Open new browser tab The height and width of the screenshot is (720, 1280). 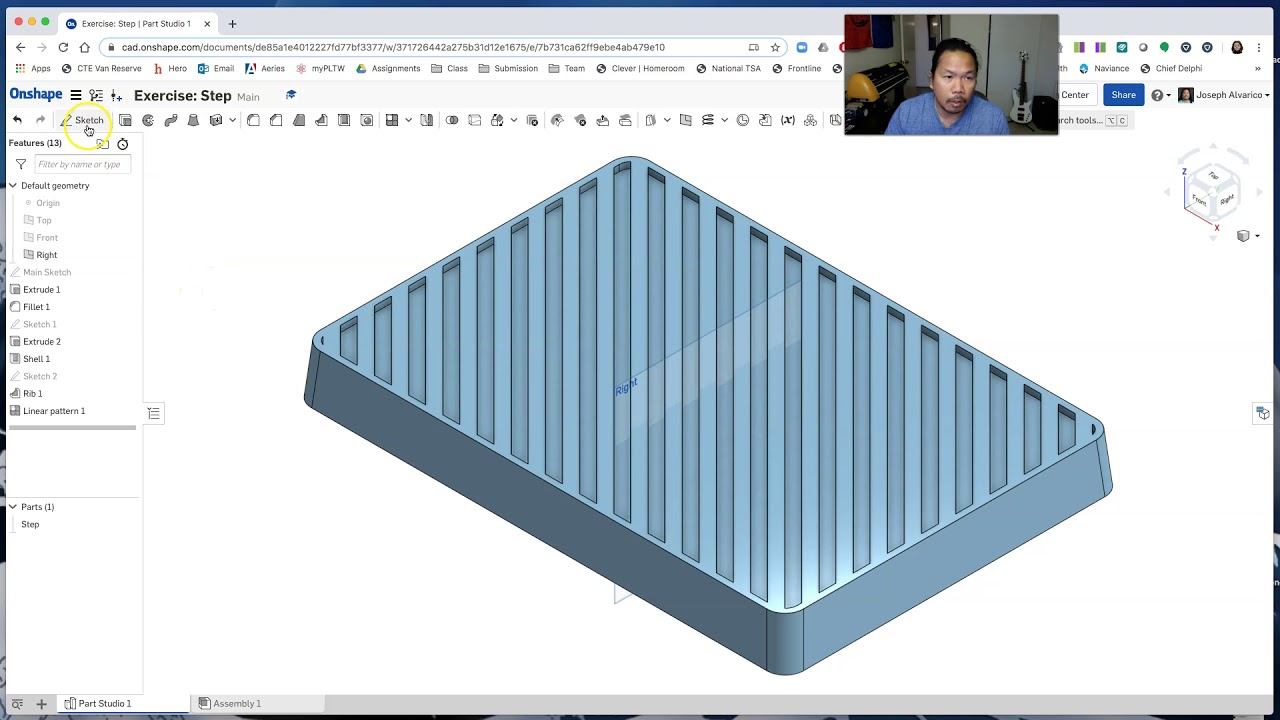tap(232, 23)
